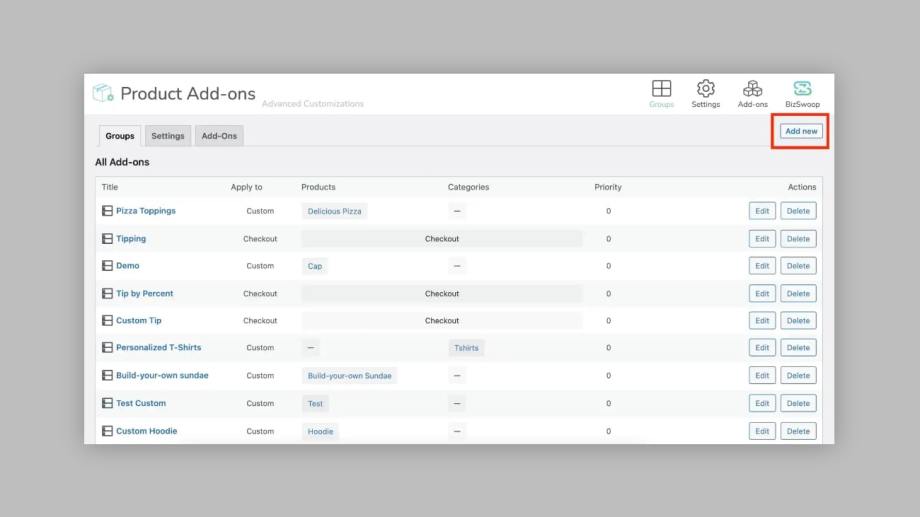Click the Test product tag

click(x=315, y=404)
